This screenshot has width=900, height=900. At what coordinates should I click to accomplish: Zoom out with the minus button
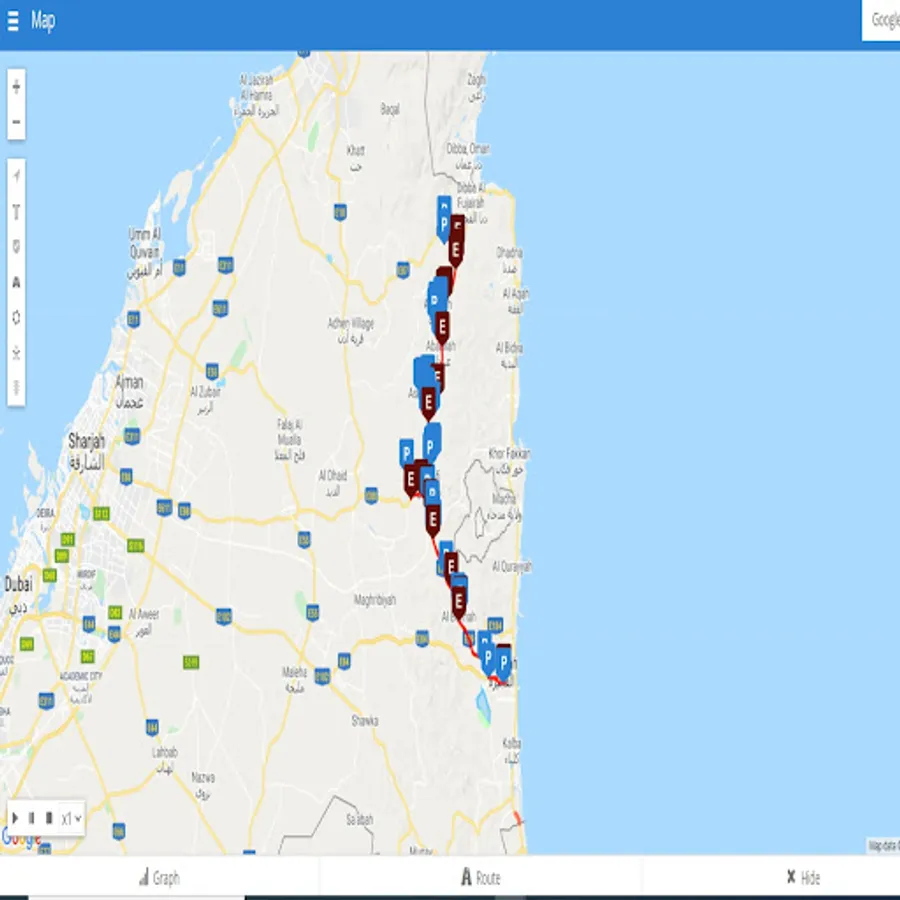(x=16, y=122)
